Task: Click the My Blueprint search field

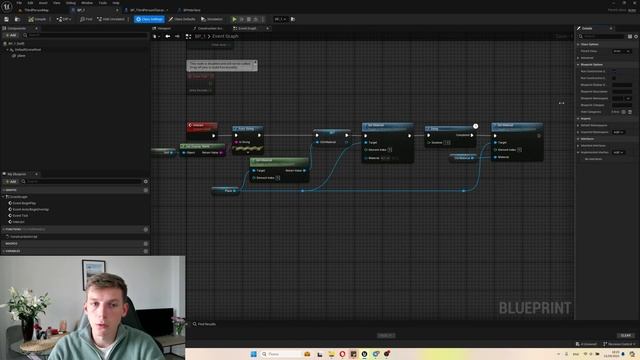Action: pos(81,182)
